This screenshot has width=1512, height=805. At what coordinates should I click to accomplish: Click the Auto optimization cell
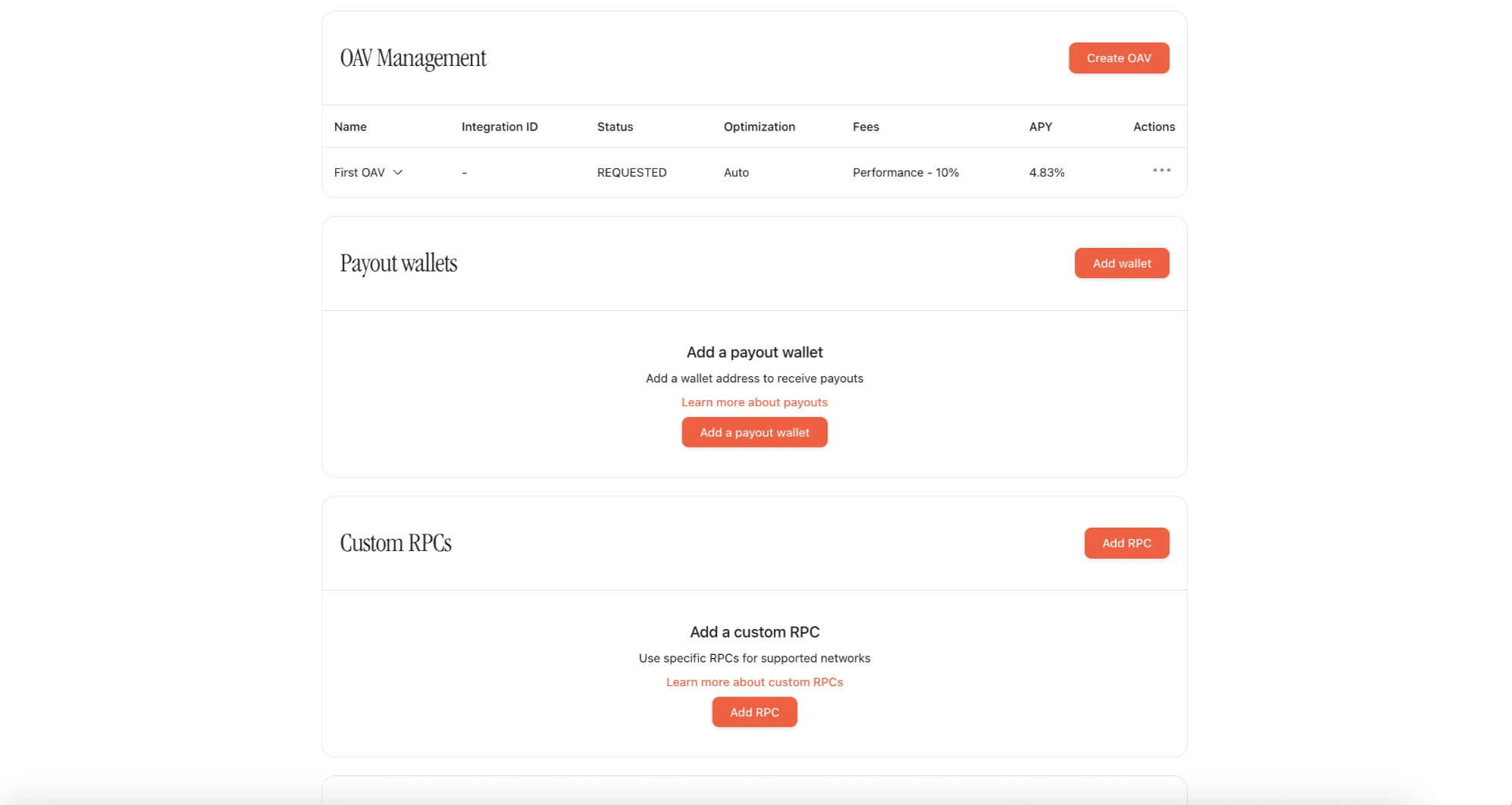pyautogui.click(x=736, y=173)
